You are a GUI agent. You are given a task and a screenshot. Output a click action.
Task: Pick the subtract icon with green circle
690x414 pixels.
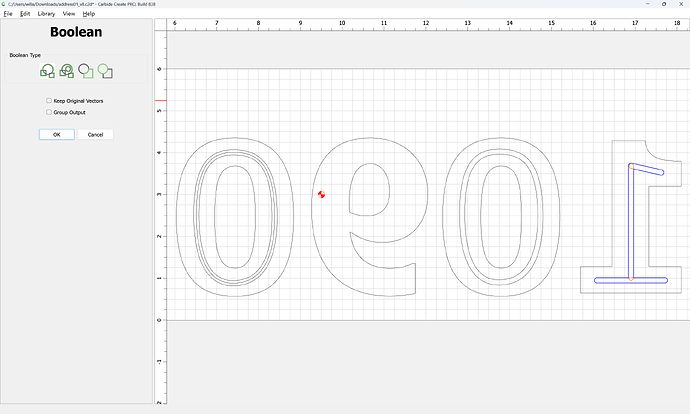(105, 71)
